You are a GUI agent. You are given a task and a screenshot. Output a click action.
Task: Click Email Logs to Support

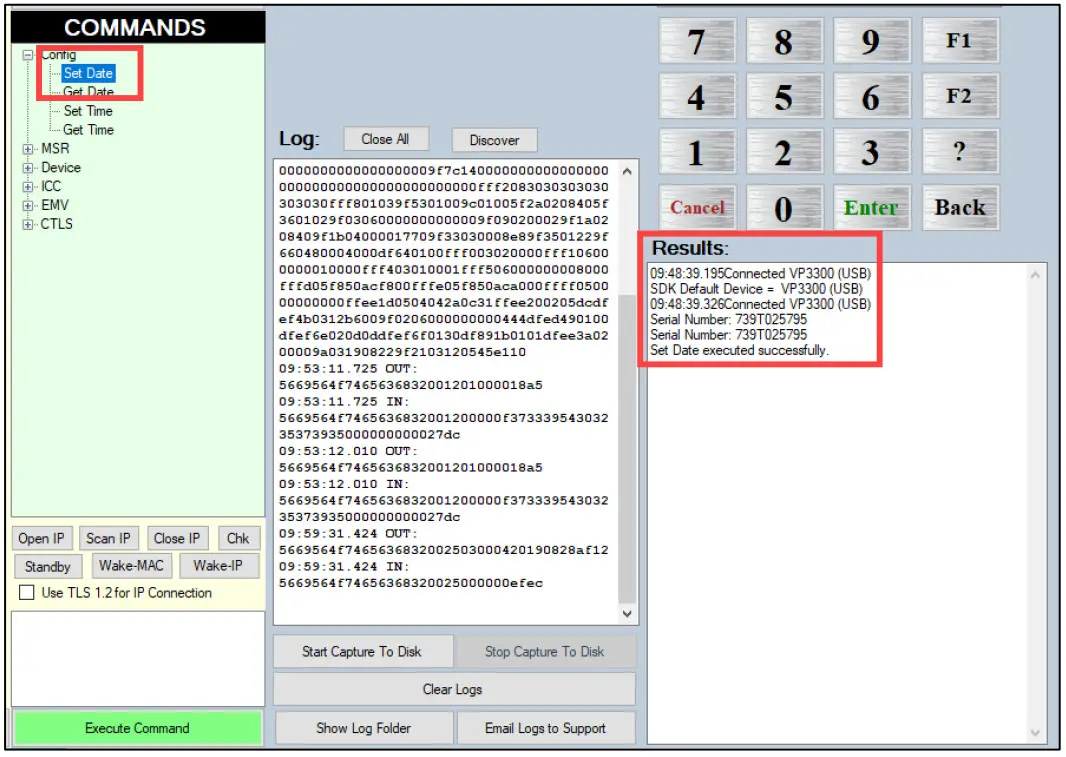click(x=546, y=728)
